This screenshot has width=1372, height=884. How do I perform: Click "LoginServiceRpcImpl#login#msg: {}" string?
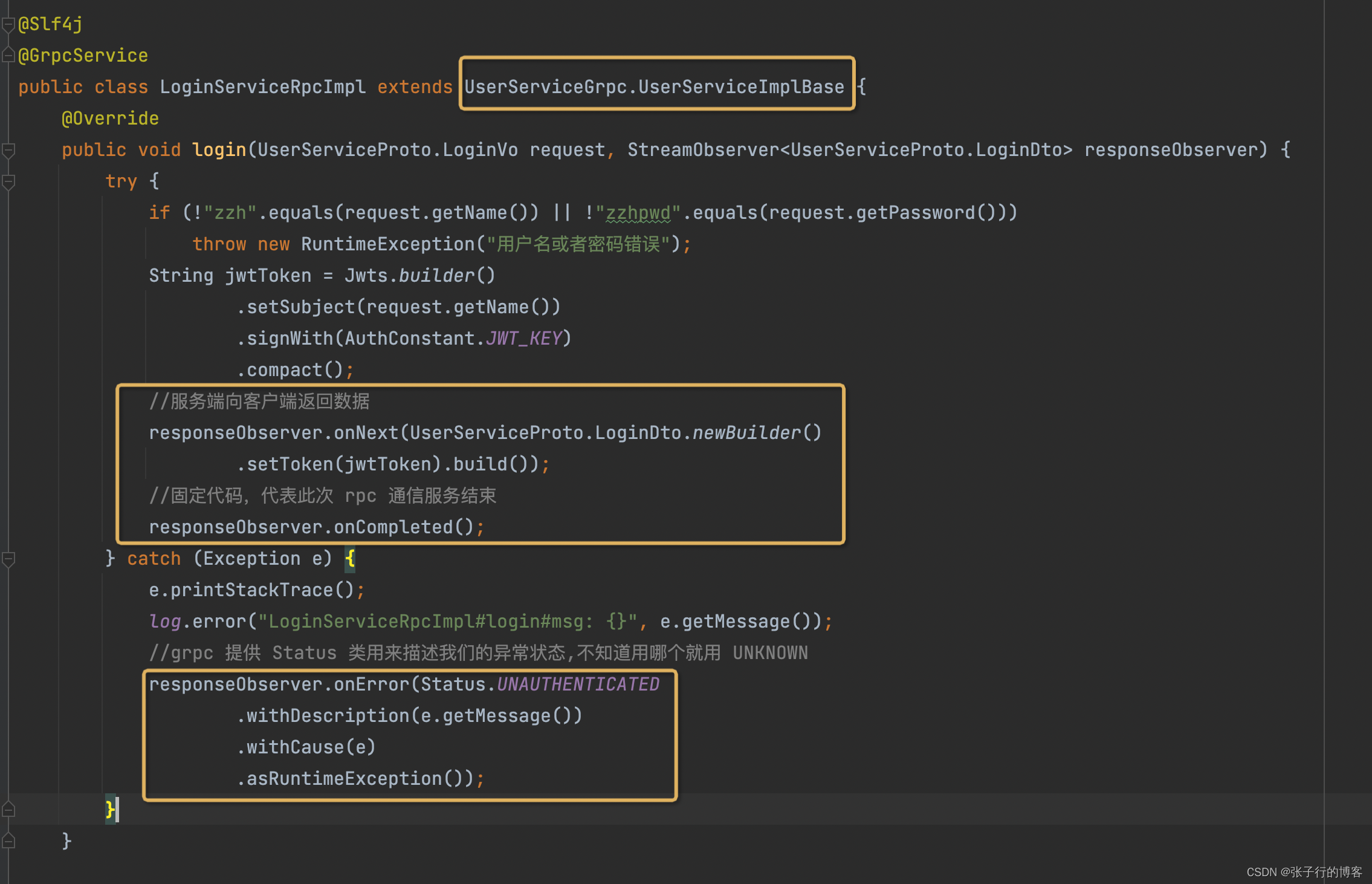[x=447, y=622]
